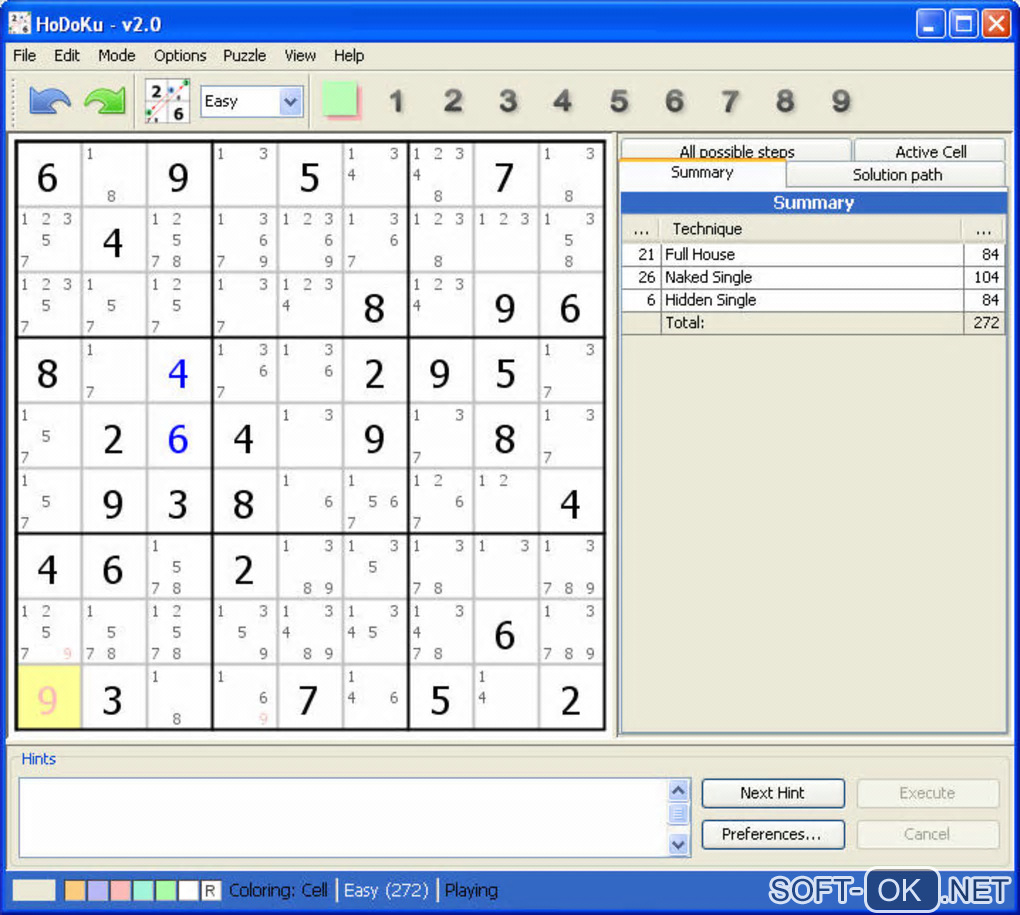Click the beige swatch at status bar start
Screen dimensions: 1020x915
(x=34, y=890)
